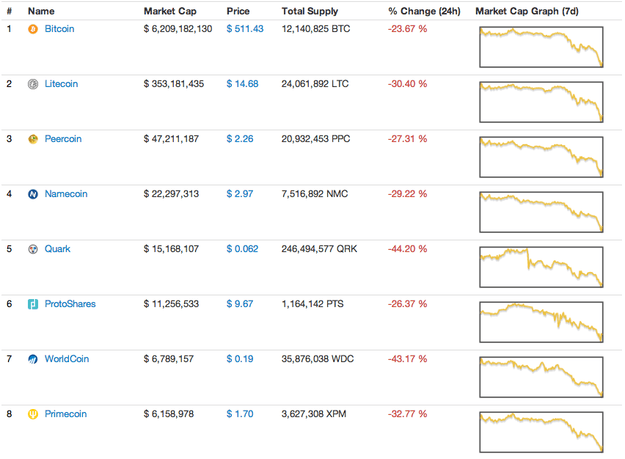Sort by the Total Supply column header
This screenshot has height=459, width=625.
click(x=310, y=11)
